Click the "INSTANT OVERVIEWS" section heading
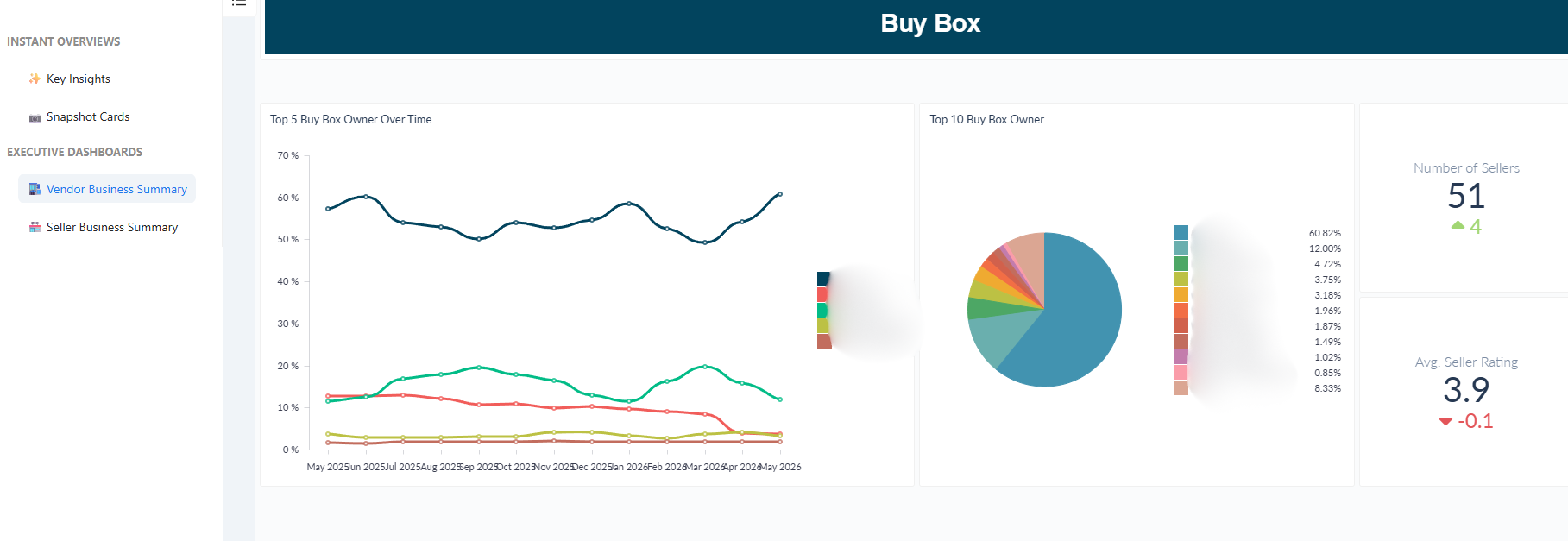This screenshot has width=1568, height=541. coord(64,41)
